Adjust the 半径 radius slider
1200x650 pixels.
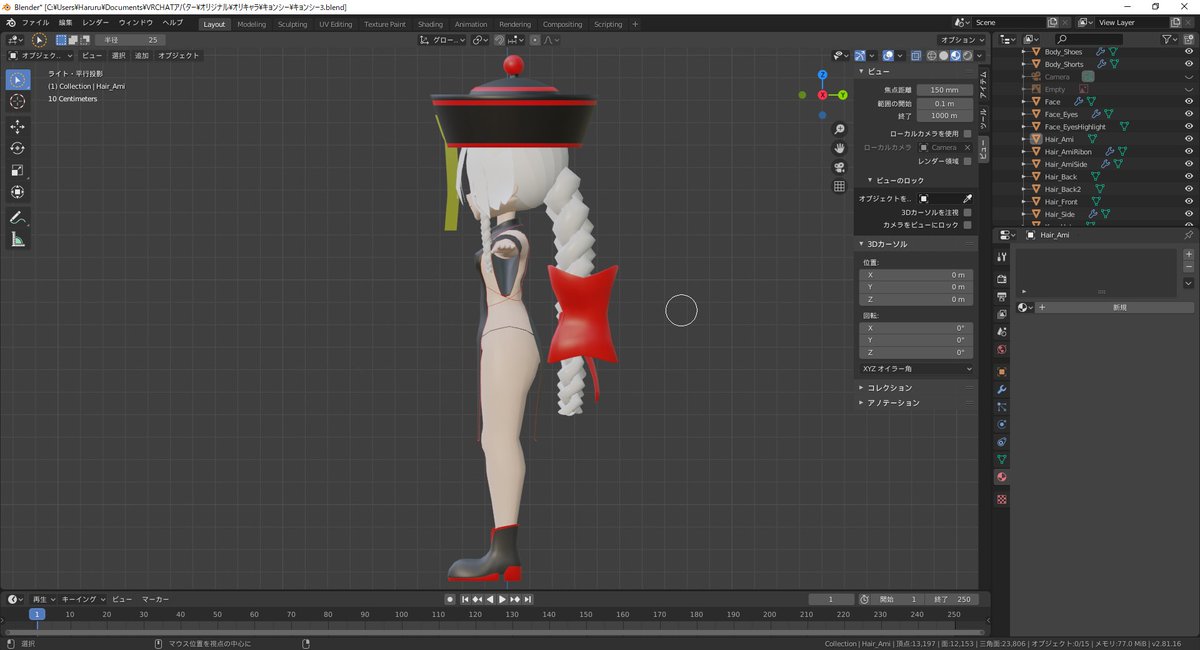tap(130, 40)
